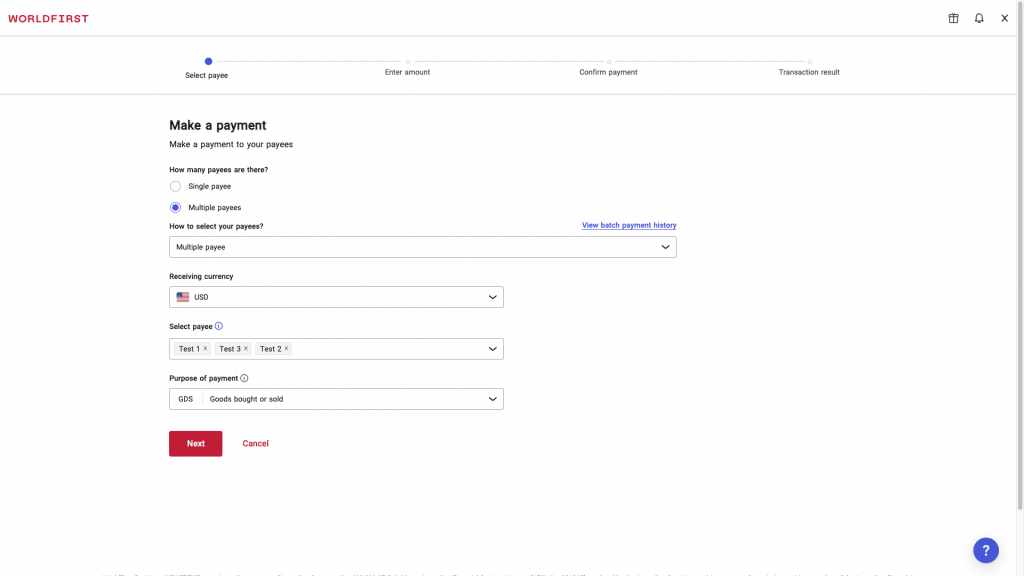Go to Confirm payment step
Image resolution: width=1024 pixels, height=576 pixels.
(x=608, y=68)
